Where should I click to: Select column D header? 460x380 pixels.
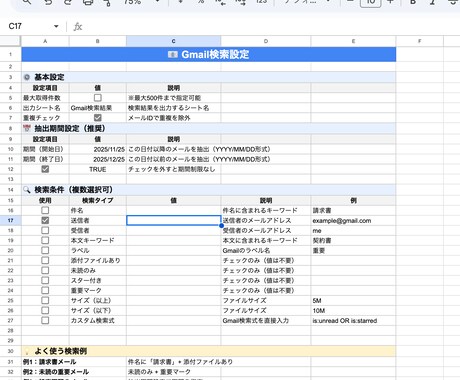tap(266, 41)
